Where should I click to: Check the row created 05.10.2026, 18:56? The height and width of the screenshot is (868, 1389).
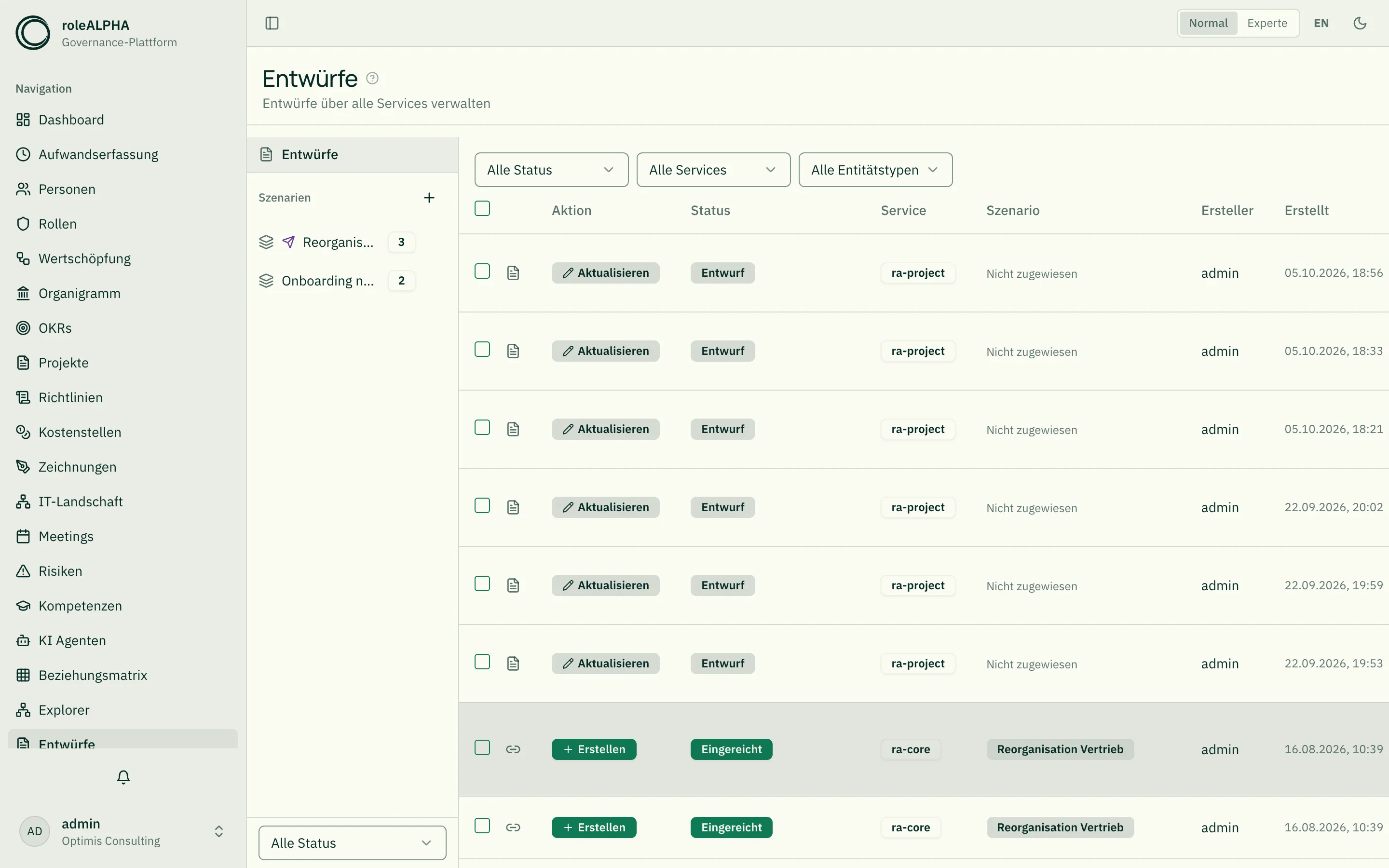(482, 271)
